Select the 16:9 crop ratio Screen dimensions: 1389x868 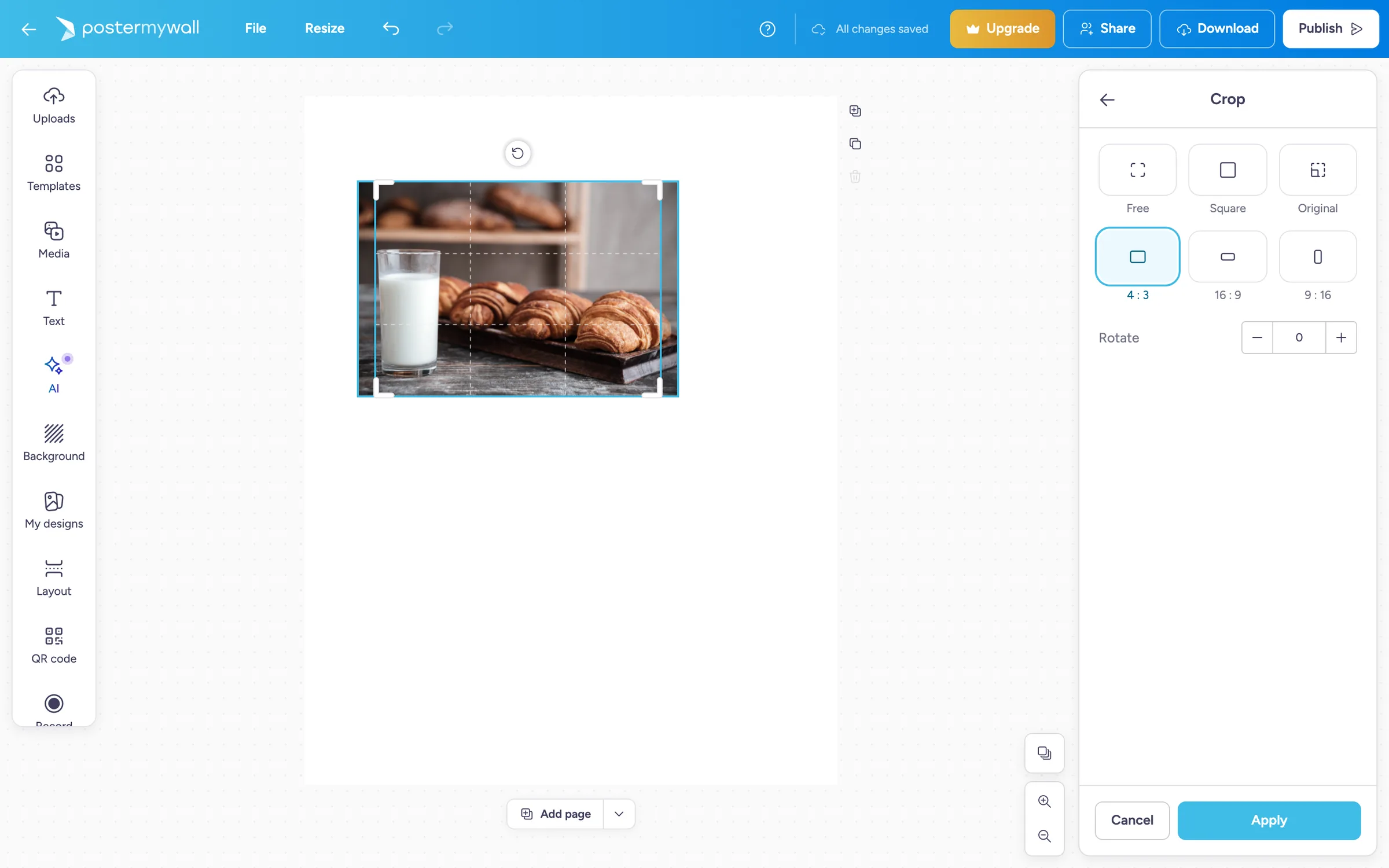[x=1228, y=256]
